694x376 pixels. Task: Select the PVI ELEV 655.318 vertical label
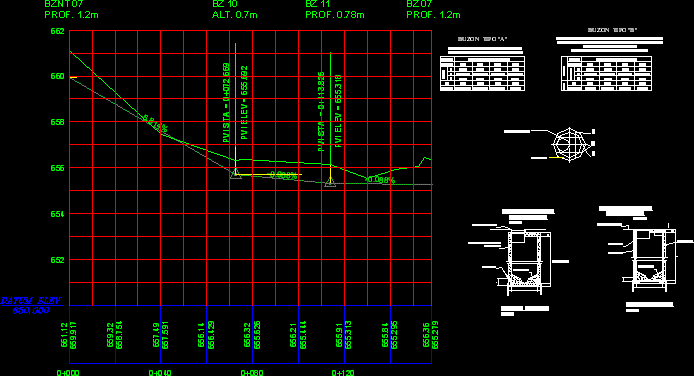pyautogui.click(x=338, y=111)
